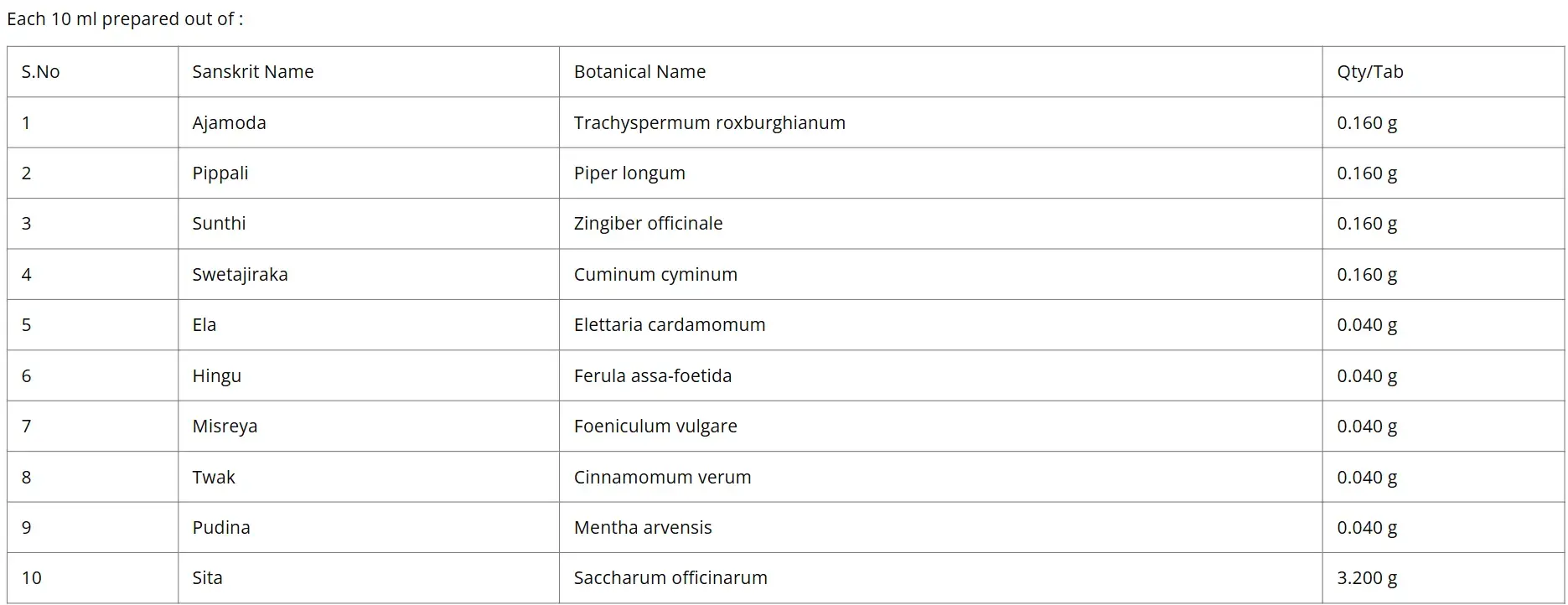Click the Hingu ingredient name

click(x=216, y=376)
